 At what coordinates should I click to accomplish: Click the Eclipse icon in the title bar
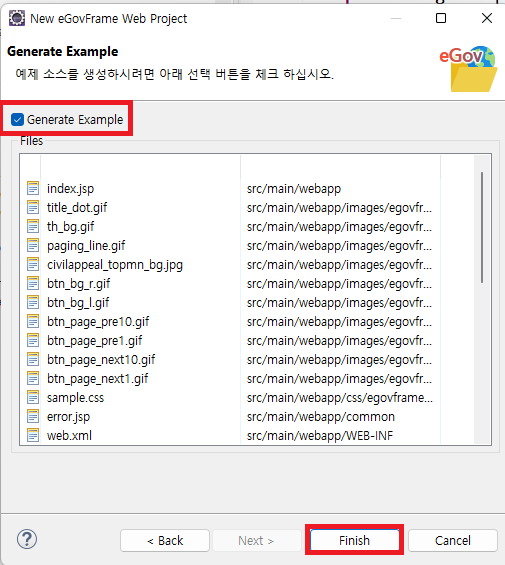point(17,18)
